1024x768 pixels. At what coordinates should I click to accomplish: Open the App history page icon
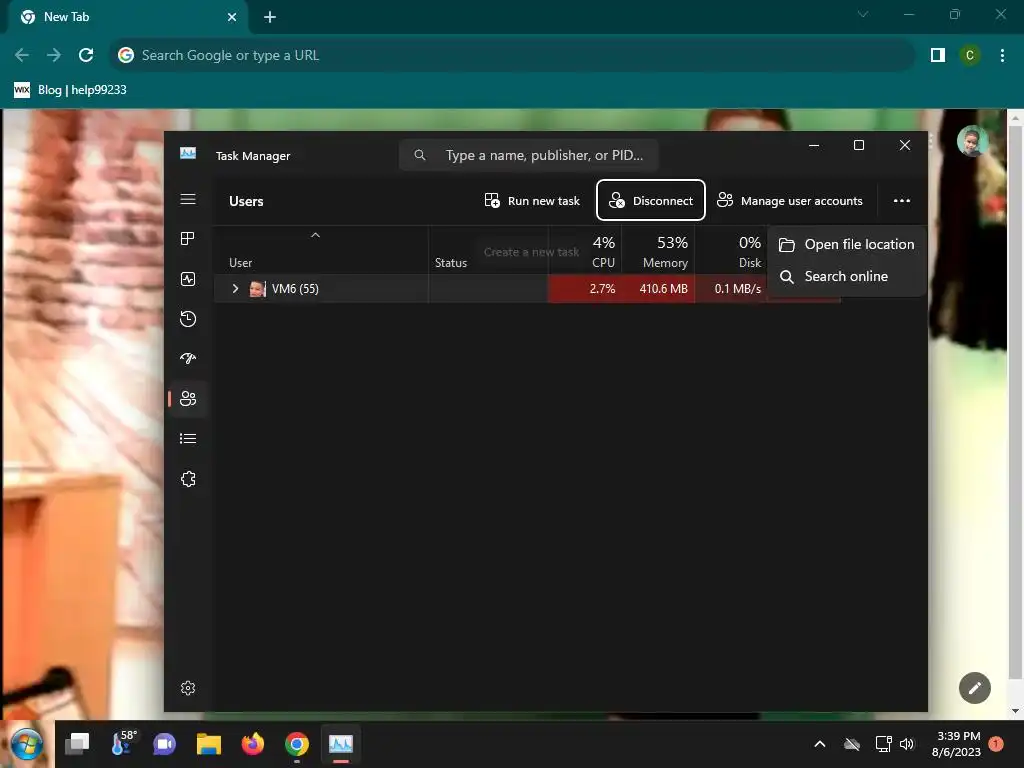188,319
